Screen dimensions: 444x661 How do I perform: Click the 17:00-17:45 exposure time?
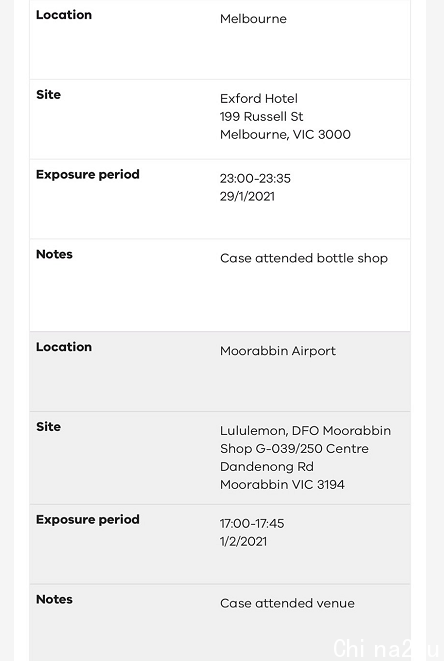(x=252, y=524)
